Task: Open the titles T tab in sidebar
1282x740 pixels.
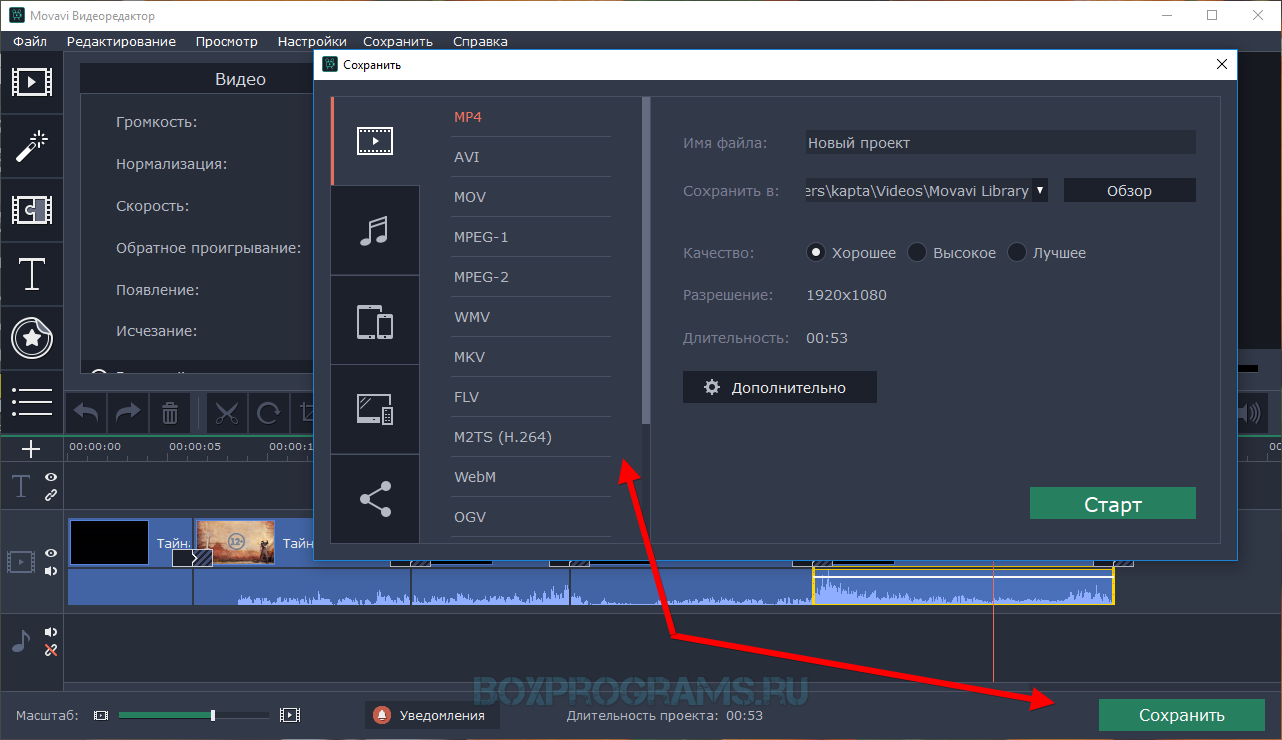Action: [x=32, y=274]
